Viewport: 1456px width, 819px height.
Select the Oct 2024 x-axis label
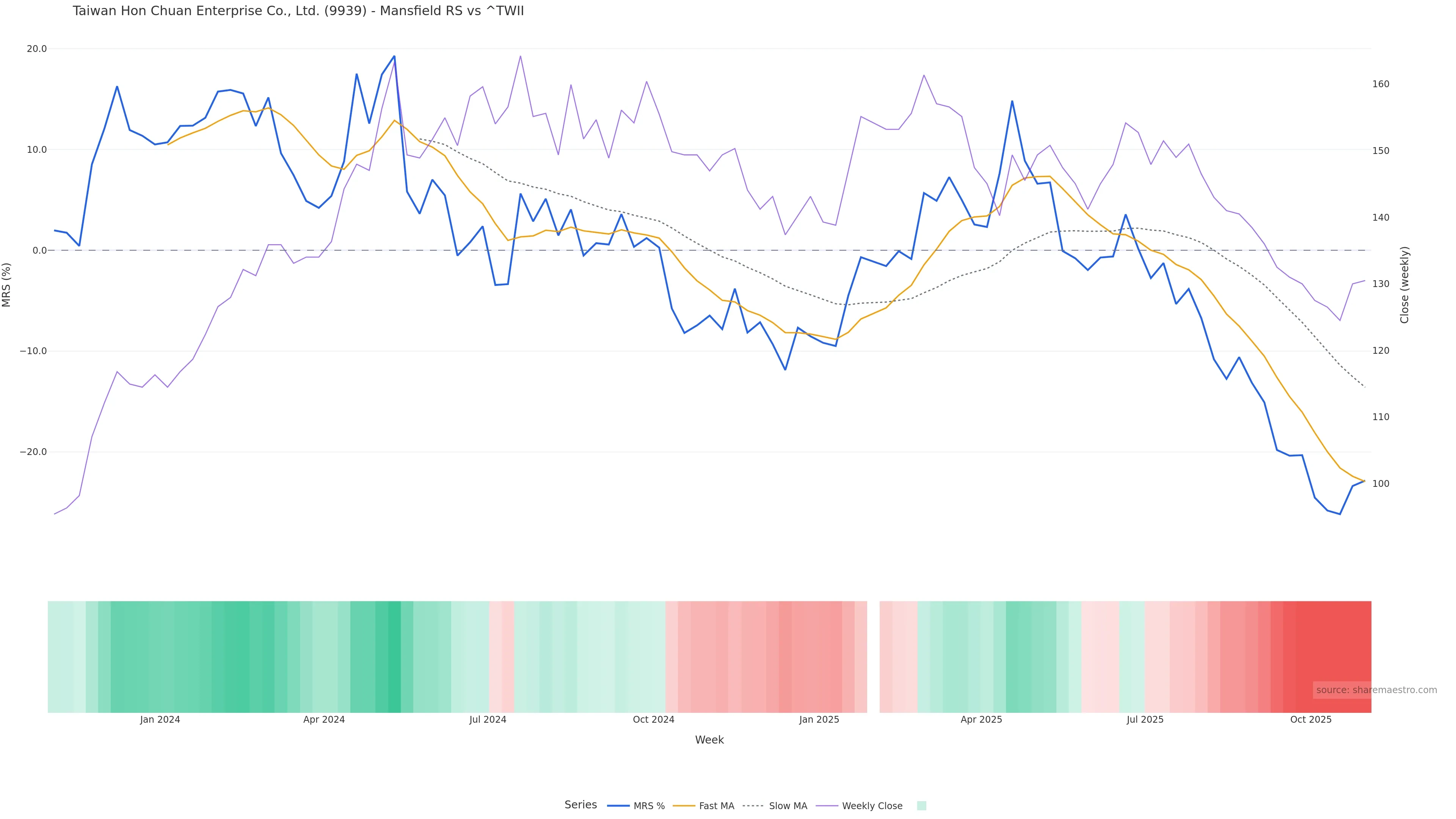[653, 720]
